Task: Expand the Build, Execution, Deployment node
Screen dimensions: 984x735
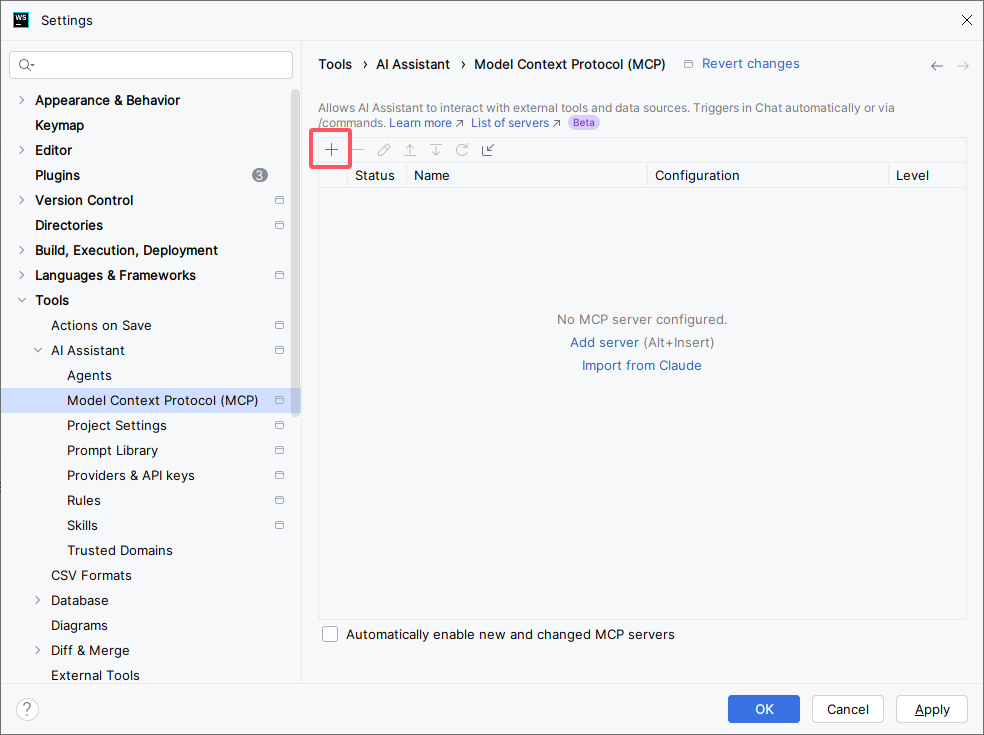Action: click(21, 250)
